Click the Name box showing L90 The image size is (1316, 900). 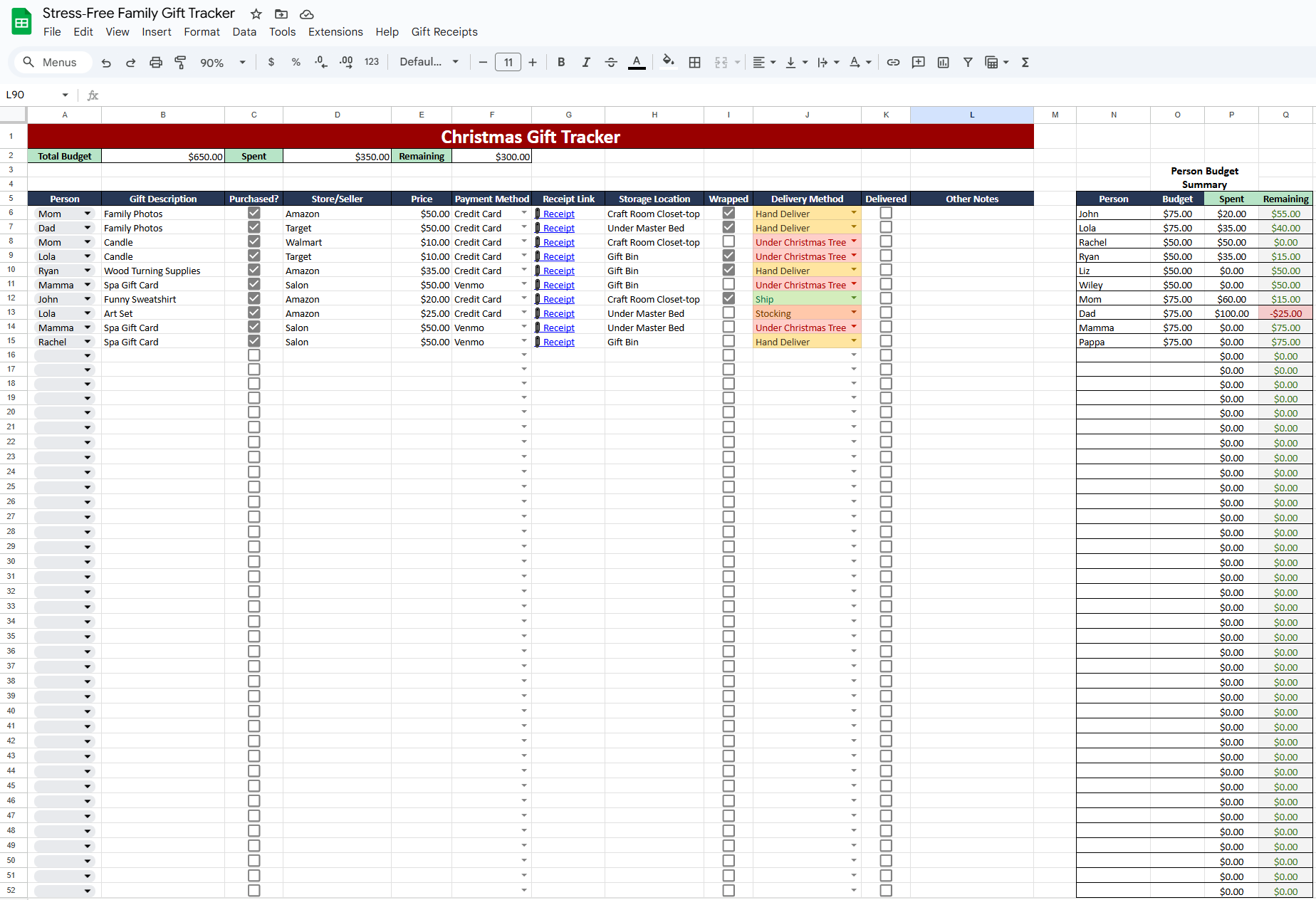(x=36, y=95)
